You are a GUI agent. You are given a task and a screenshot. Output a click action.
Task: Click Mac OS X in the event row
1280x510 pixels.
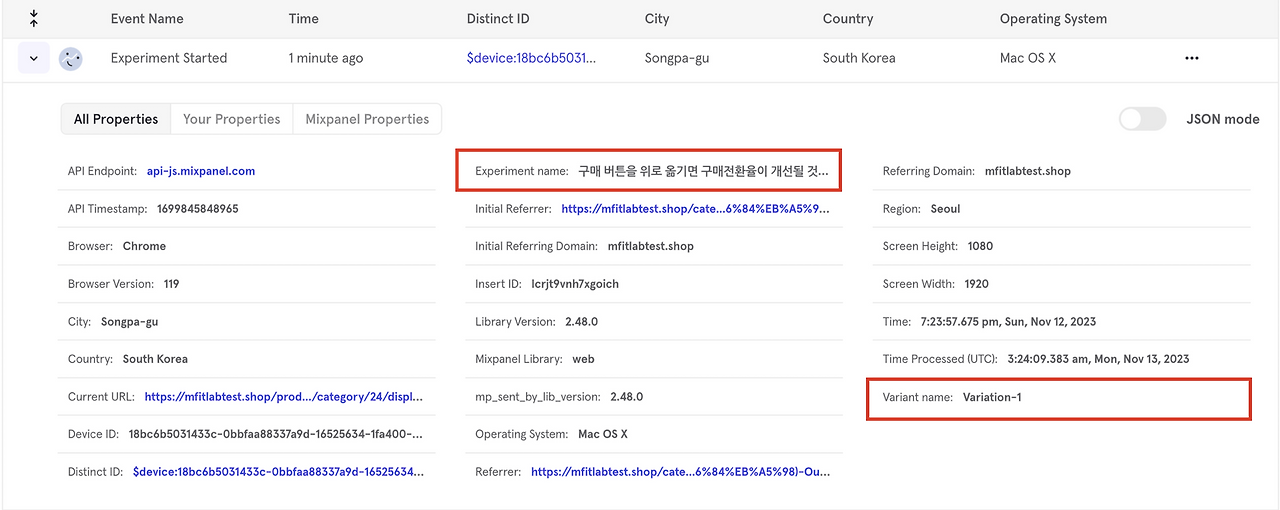1028,58
